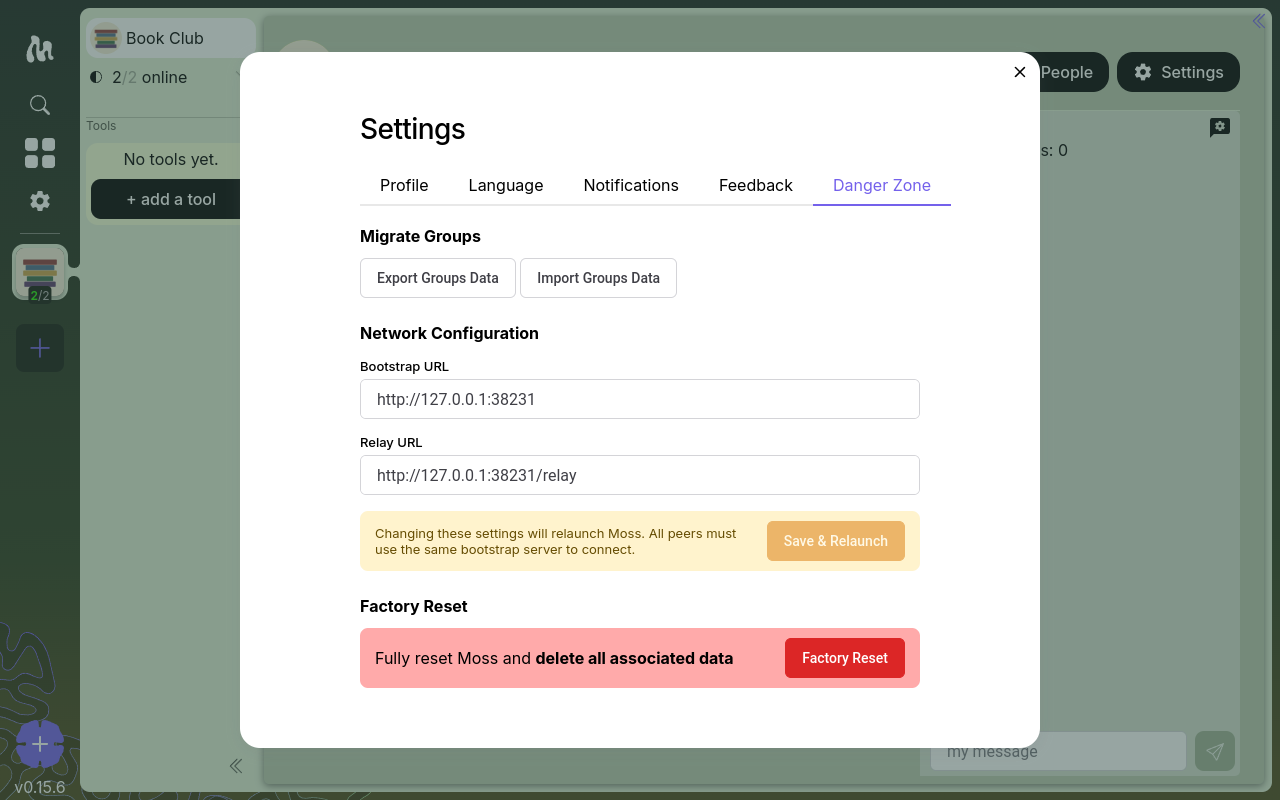Collapse the group sidebar panel

click(236, 766)
